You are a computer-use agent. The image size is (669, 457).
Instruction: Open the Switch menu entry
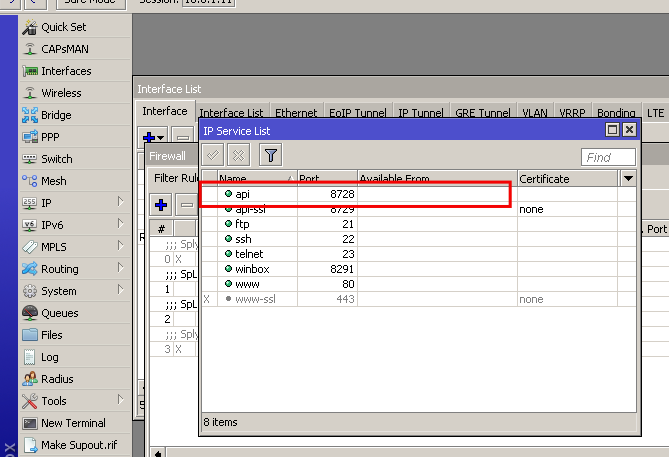click(x=75, y=159)
